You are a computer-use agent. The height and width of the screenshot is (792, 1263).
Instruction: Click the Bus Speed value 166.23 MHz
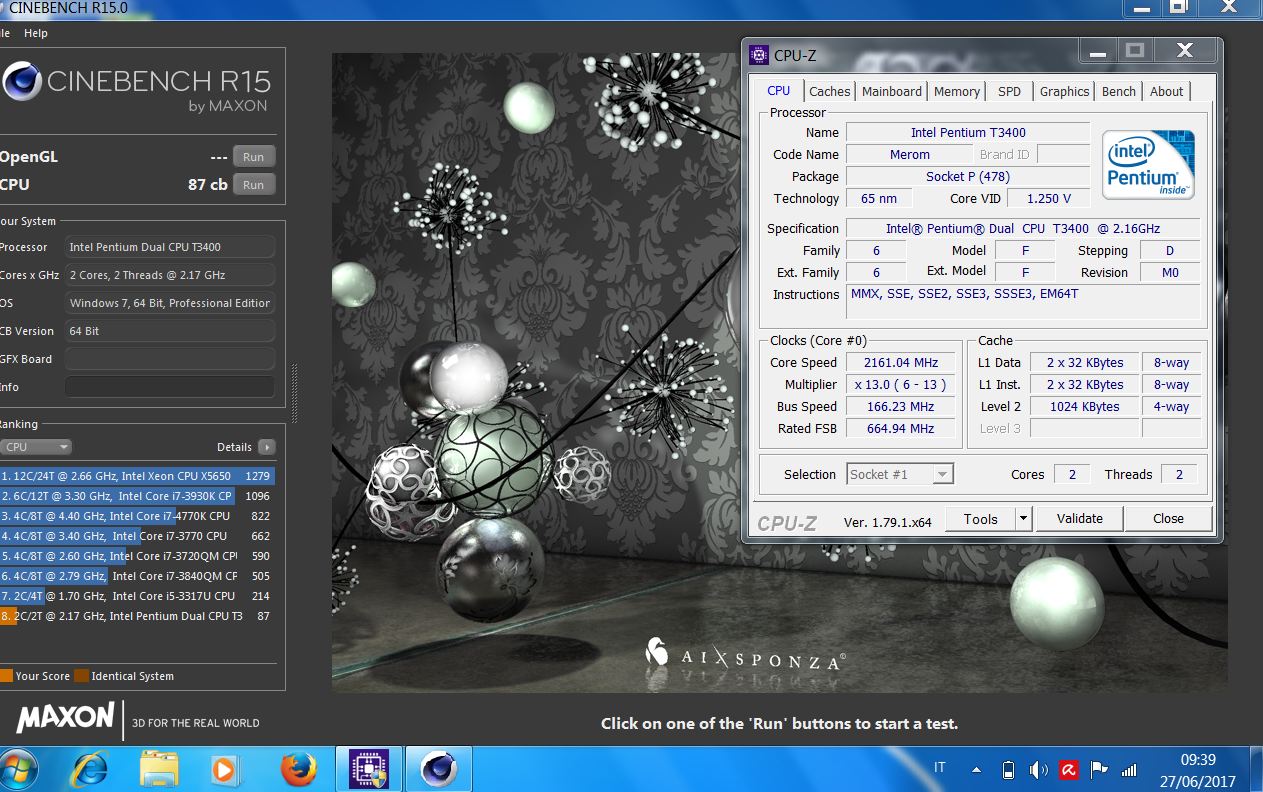point(899,407)
